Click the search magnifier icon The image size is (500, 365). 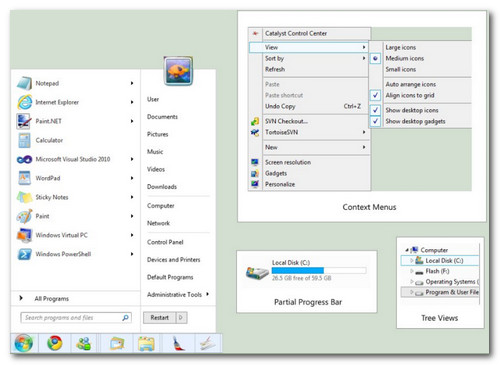125,318
